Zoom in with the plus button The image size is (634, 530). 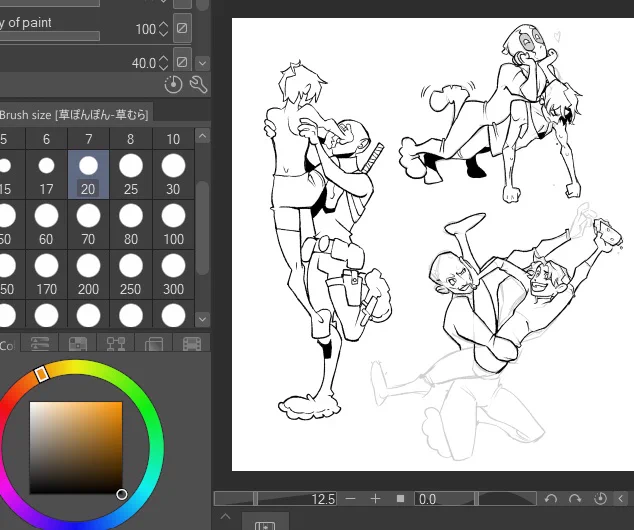pos(375,499)
